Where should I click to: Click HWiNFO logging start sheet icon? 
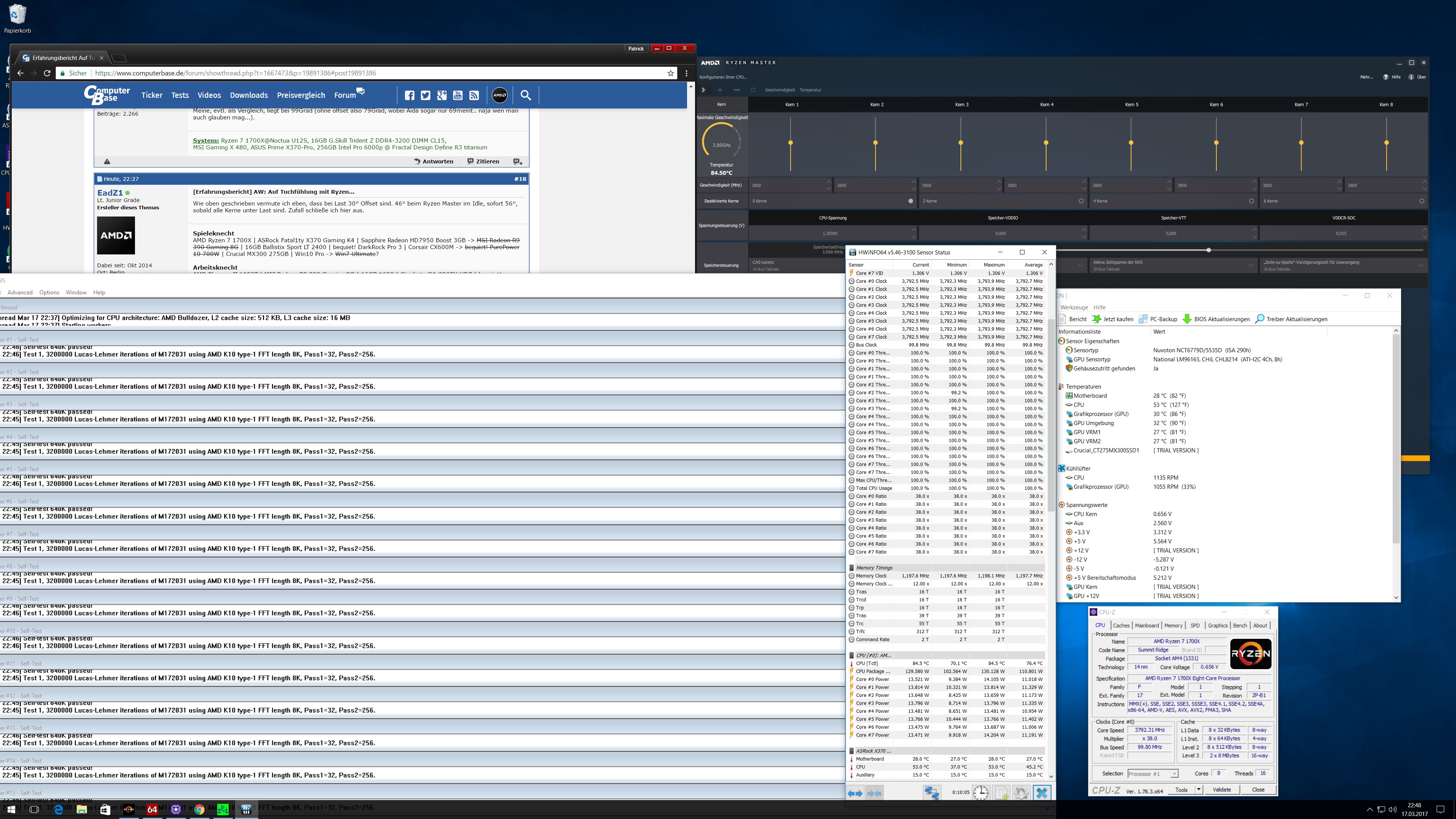click(1001, 793)
